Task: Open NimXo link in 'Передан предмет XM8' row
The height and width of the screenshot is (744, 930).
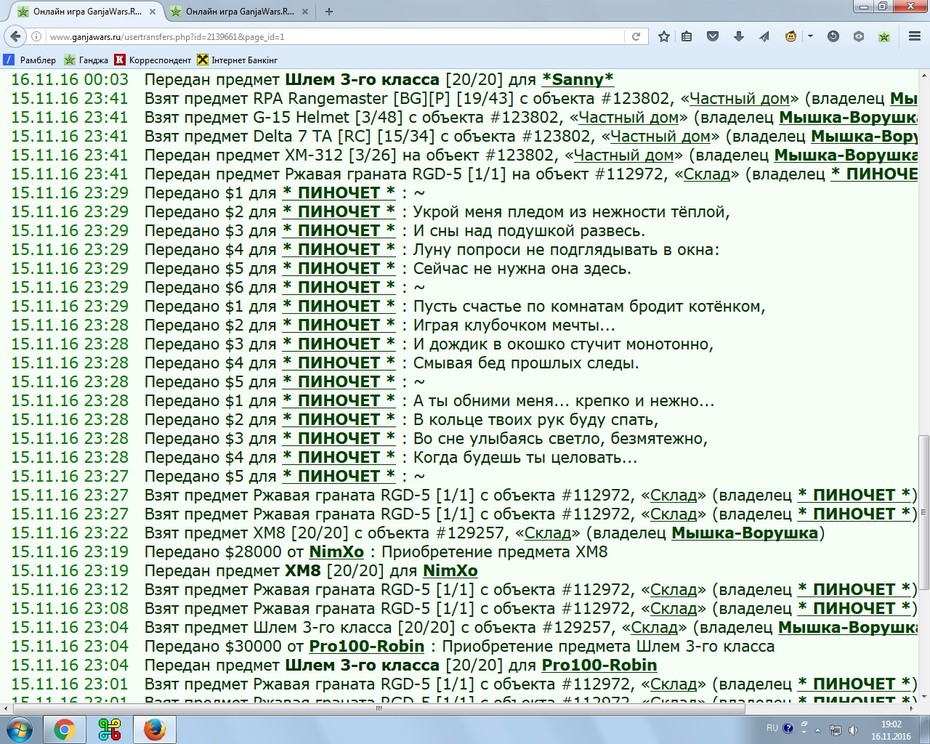Action: [x=450, y=571]
